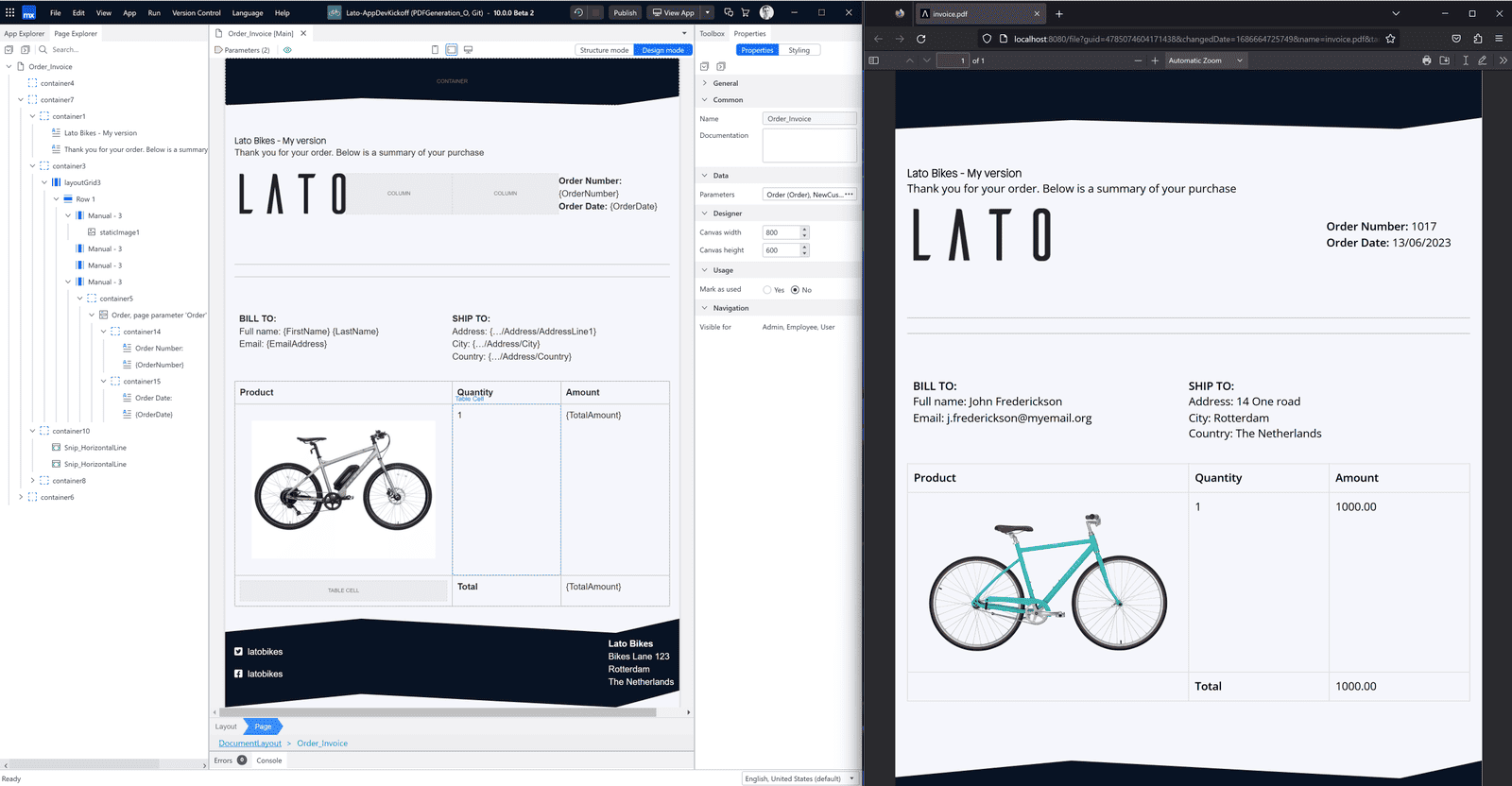Collapse the Common properties section
1512x786 pixels.
(704, 99)
